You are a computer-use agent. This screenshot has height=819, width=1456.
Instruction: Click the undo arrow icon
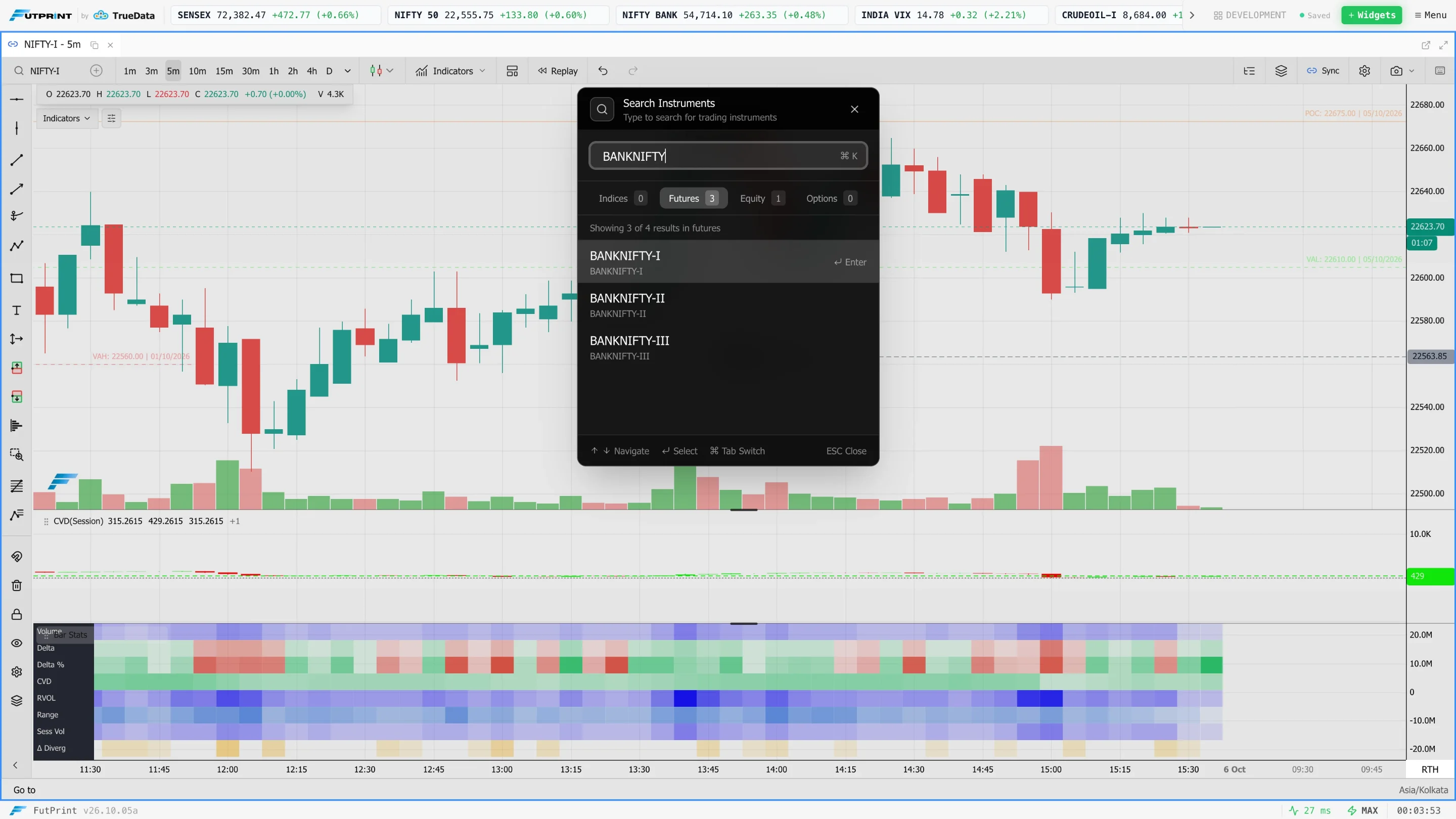click(603, 71)
